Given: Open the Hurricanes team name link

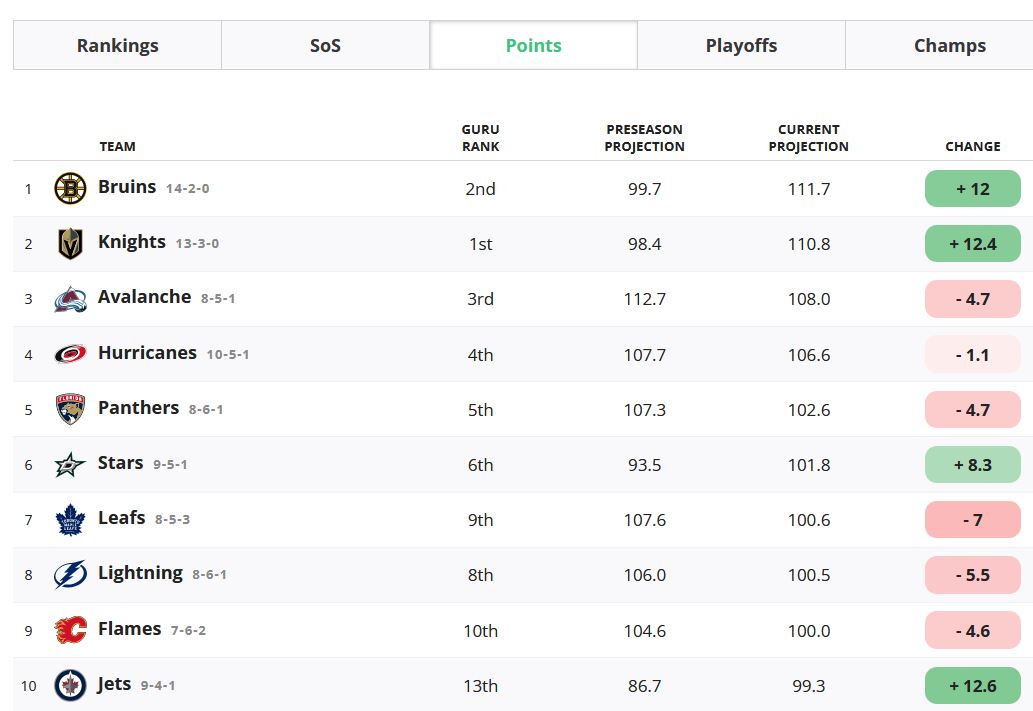Looking at the screenshot, I should [147, 353].
